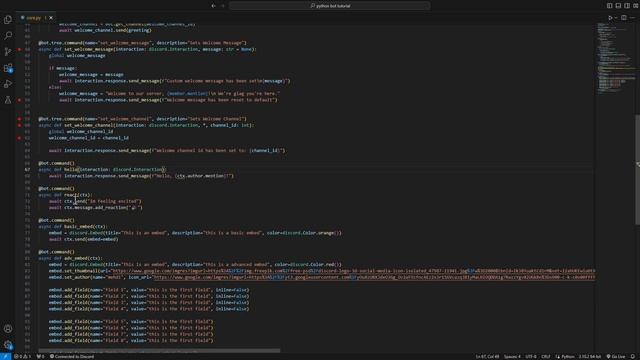Open Problems from errors and warnings status
640x360 pixels.
point(23,356)
